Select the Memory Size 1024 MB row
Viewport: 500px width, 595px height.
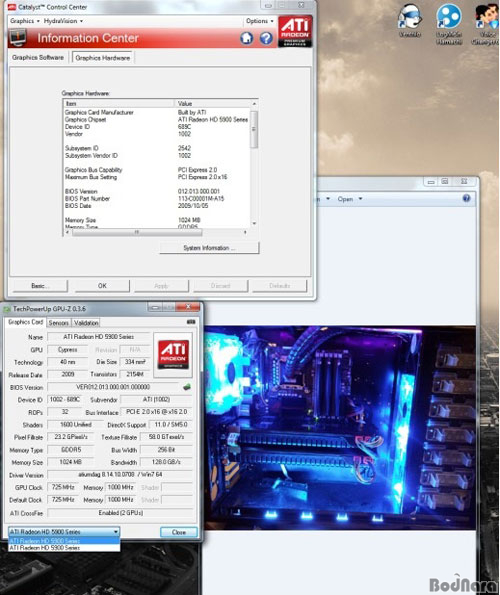point(157,220)
